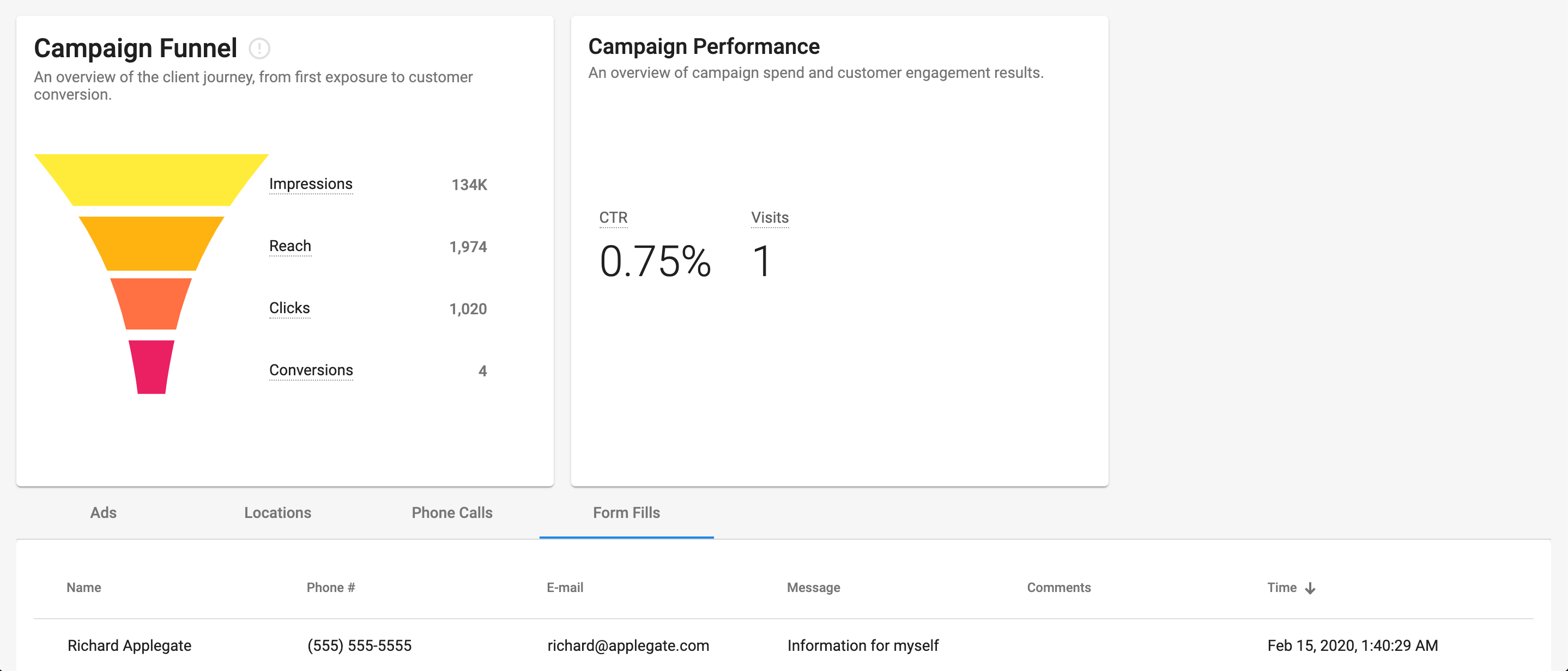Click the Visits label link
The image size is (1568, 671).
pyautogui.click(x=769, y=217)
